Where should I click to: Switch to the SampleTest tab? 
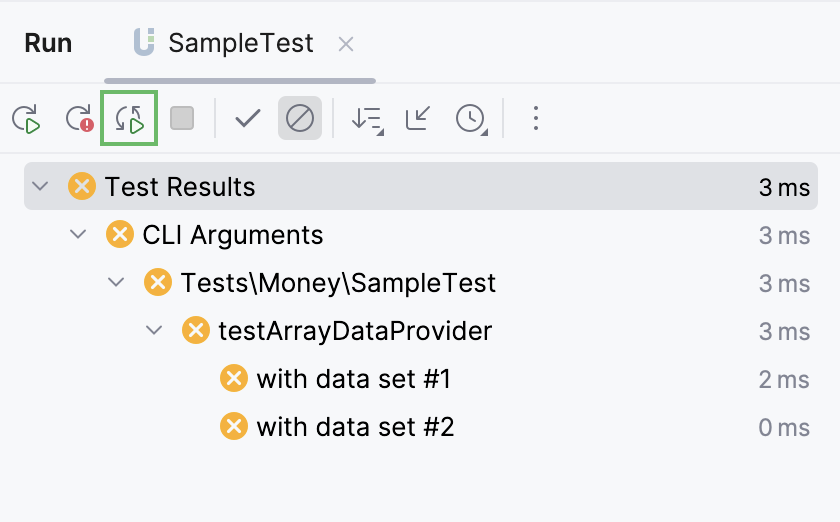point(240,44)
